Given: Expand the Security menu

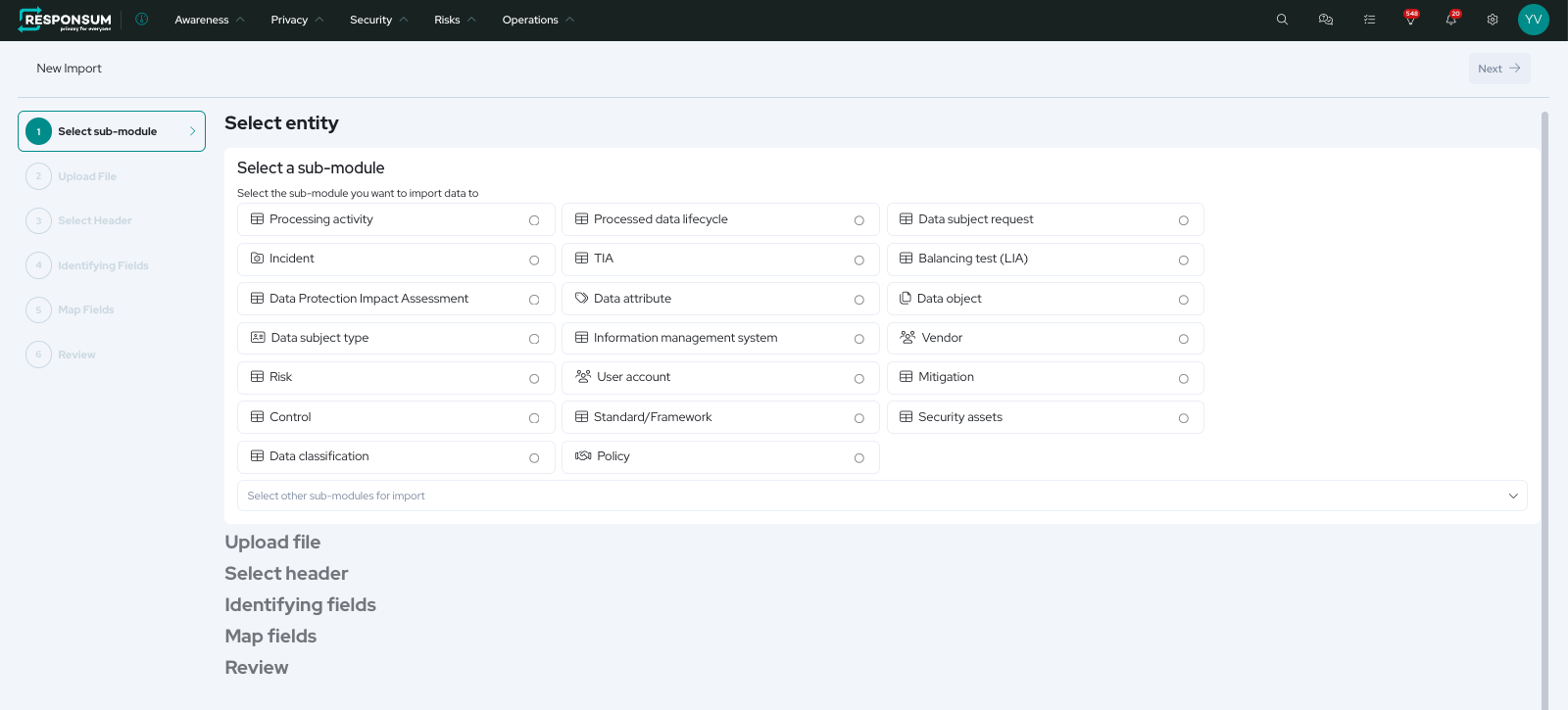Looking at the screenshot, I should tap(378, 20).
